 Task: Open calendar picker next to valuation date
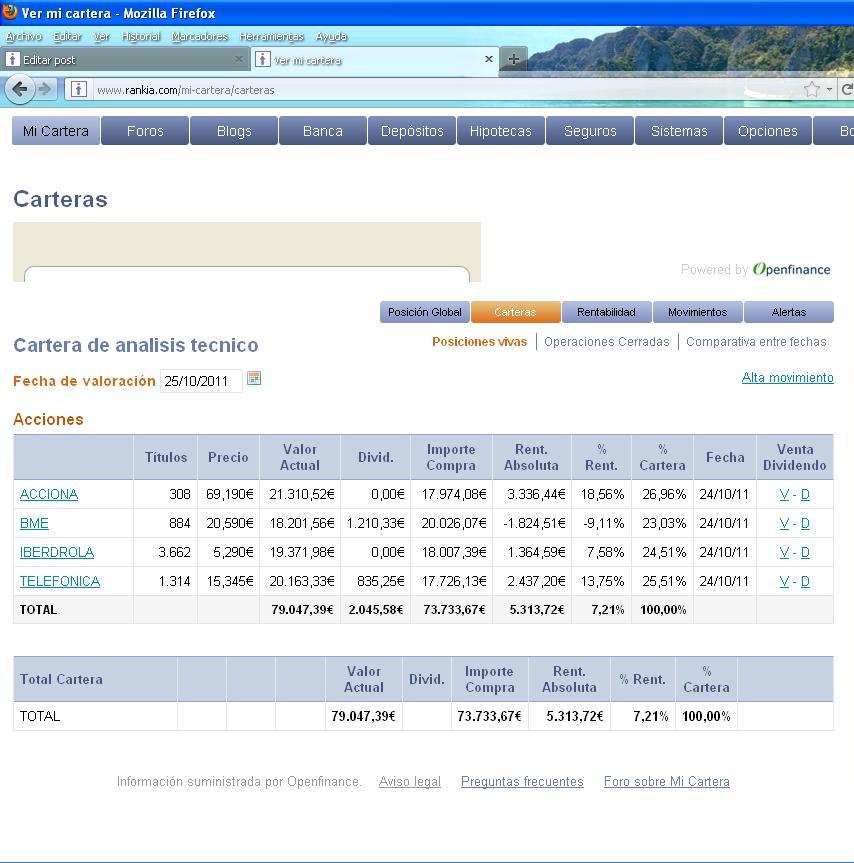[x=254, y=379]
